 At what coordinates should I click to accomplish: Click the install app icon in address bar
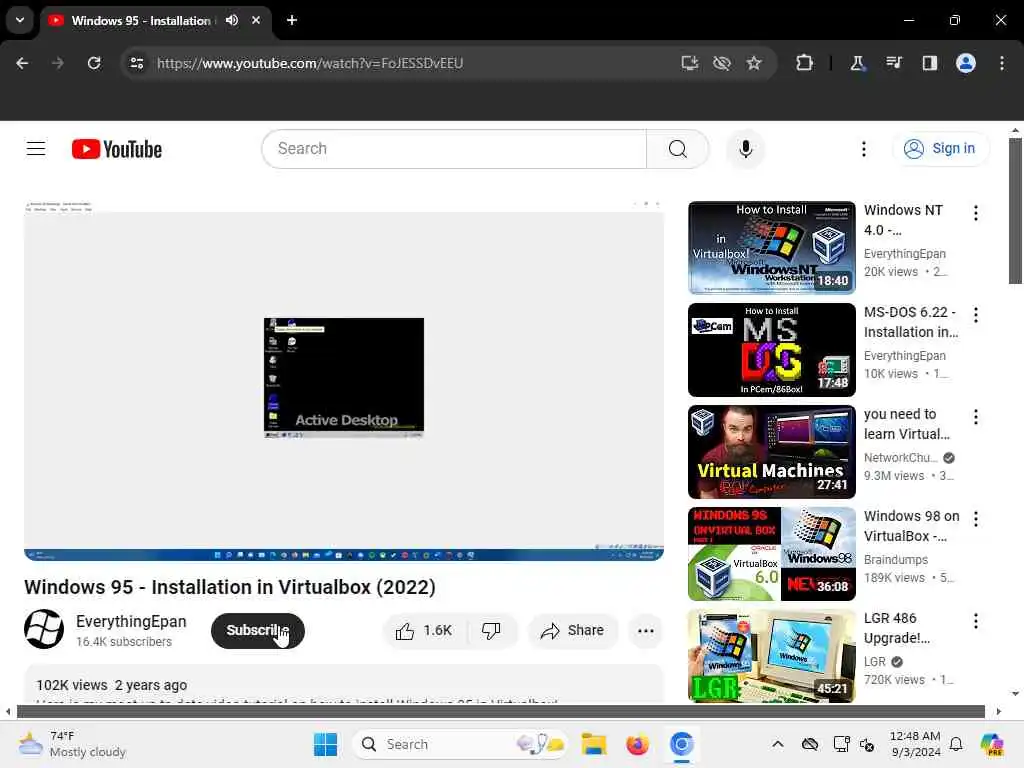pyautogui.click(x=690, y=63)
